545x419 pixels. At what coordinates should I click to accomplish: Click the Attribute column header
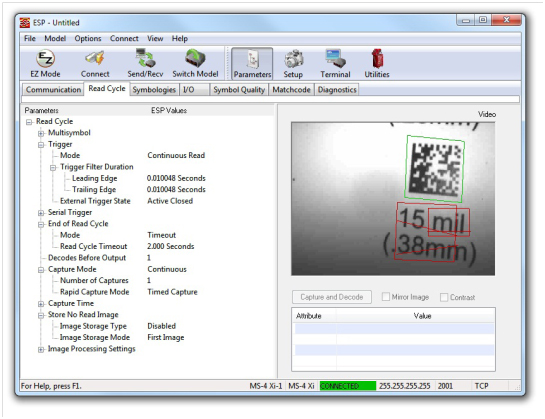click(x=309, y=316)
